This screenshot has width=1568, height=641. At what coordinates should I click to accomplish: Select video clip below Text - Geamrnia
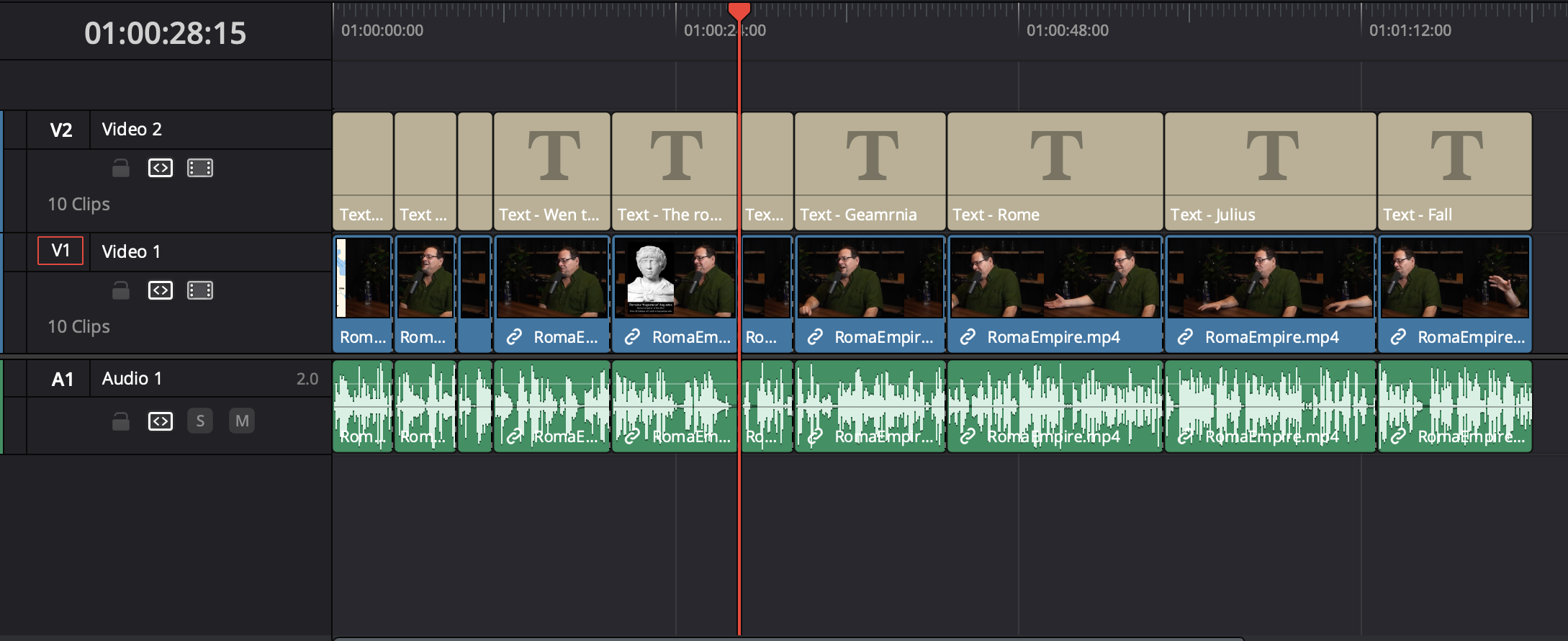coord(870,294)
